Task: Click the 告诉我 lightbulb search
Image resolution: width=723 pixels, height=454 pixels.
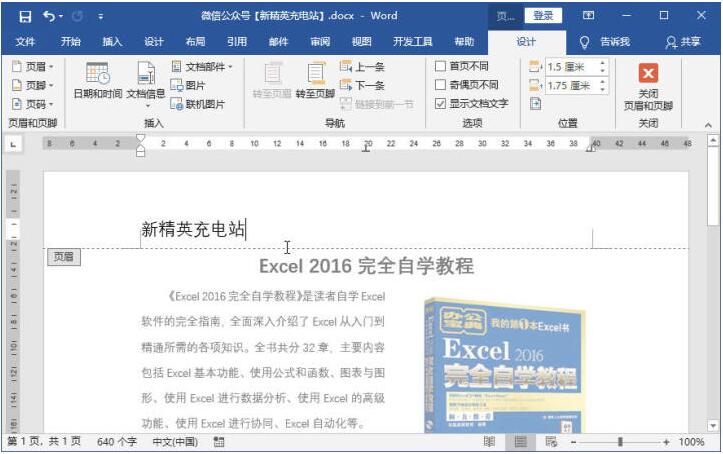Action: pyautogui.click(x=604, y=42)
